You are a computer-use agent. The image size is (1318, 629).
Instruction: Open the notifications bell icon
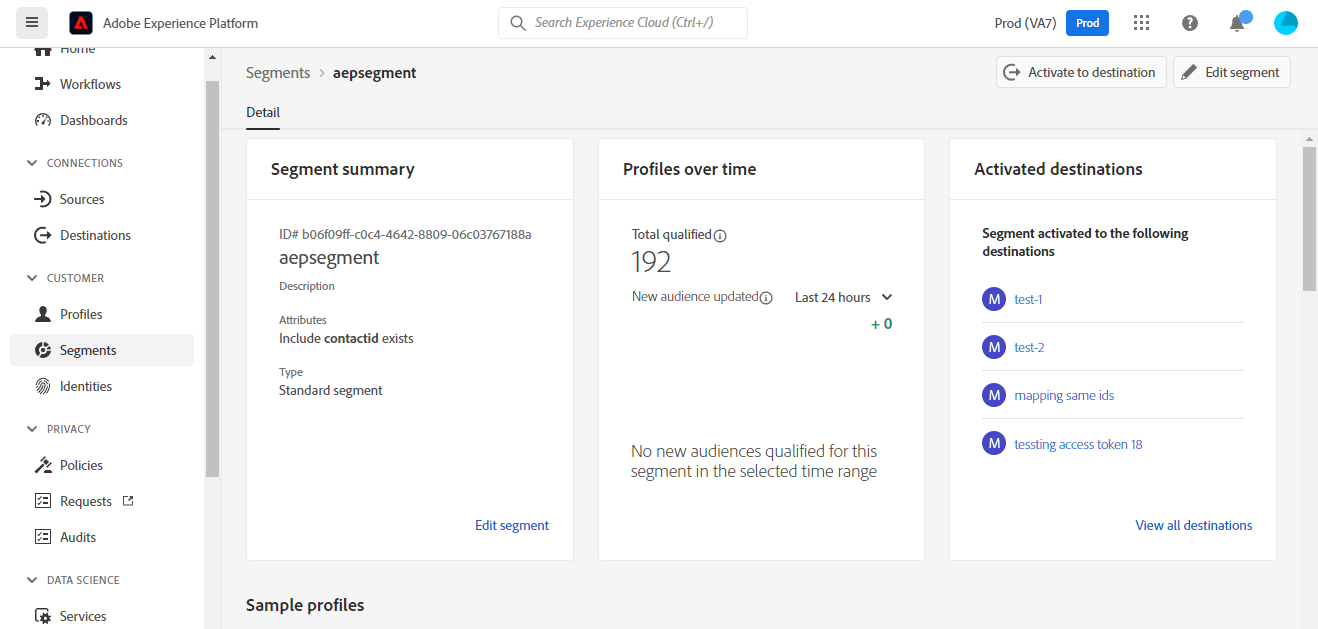(x=1237, y=23)
